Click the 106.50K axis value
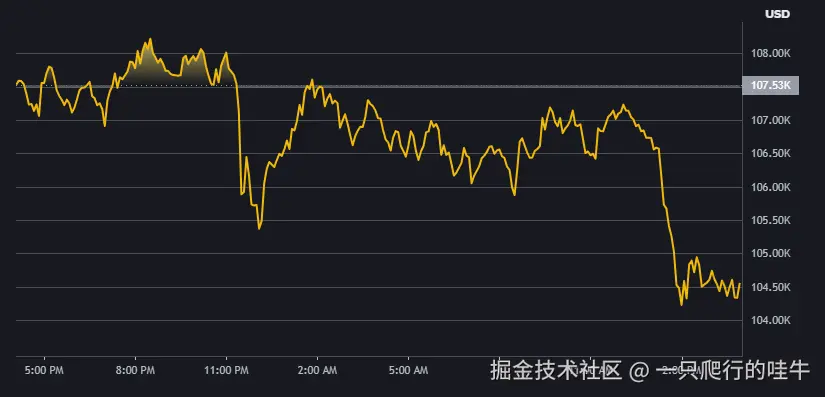The image size is (825, 397). pos(770,154)
